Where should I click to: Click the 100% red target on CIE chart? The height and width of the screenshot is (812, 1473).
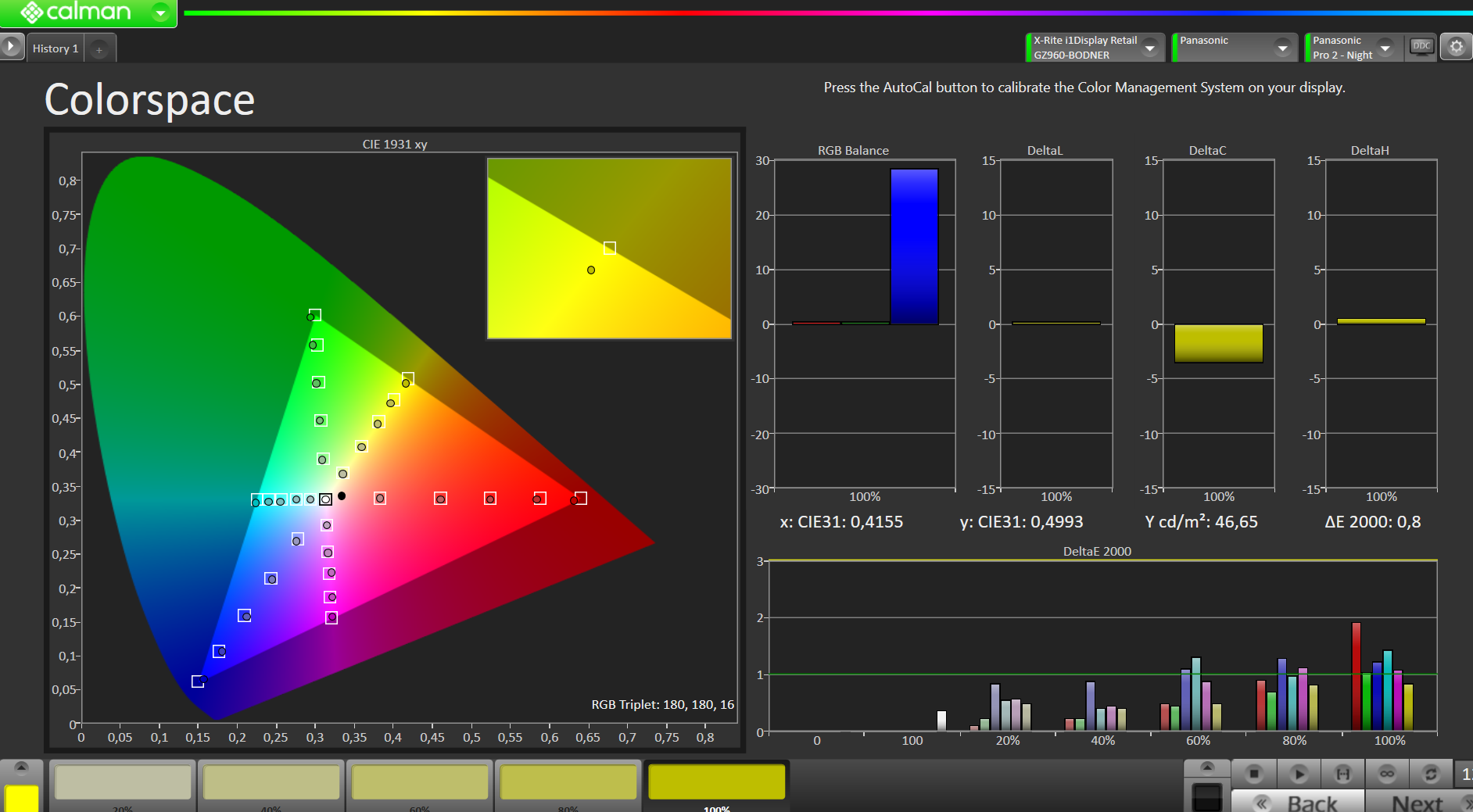point(581,499)
